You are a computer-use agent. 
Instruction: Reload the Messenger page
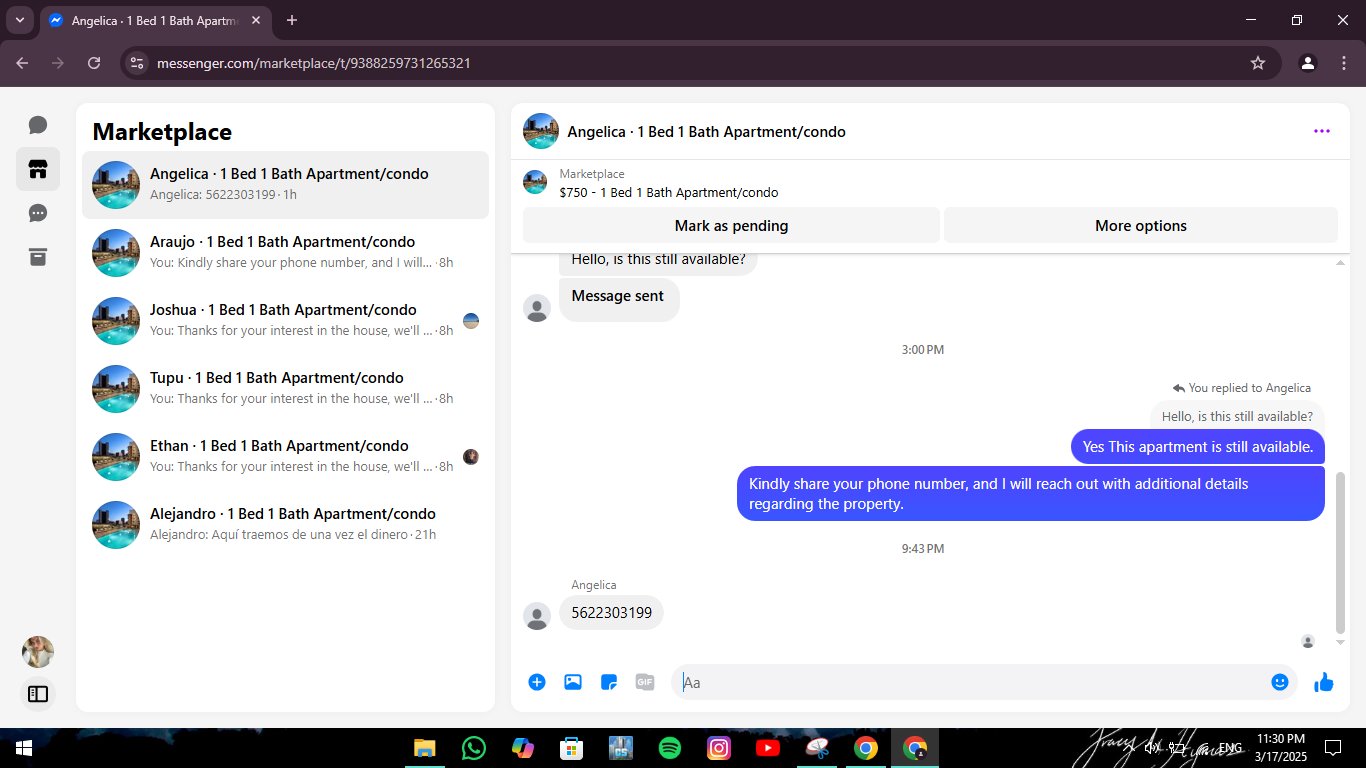coord(94,63)
